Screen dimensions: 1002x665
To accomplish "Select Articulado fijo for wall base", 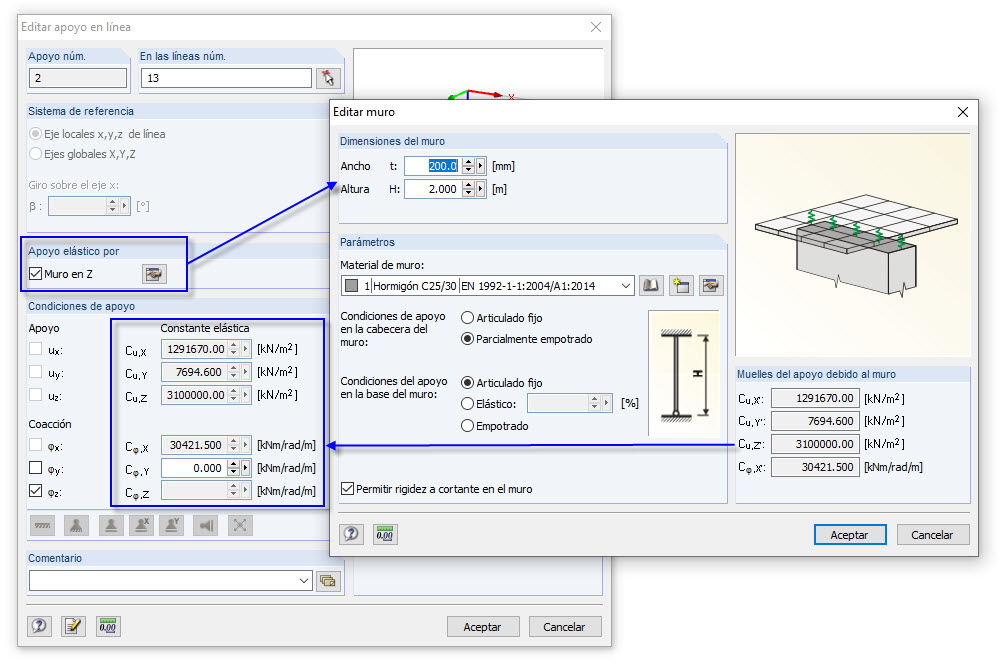I will tap(467, 383).
